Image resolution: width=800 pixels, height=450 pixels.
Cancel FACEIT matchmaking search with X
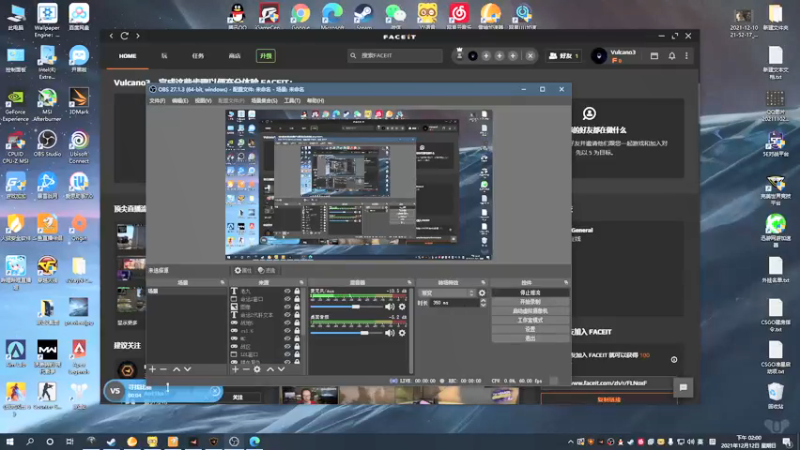tap(215, 391)
